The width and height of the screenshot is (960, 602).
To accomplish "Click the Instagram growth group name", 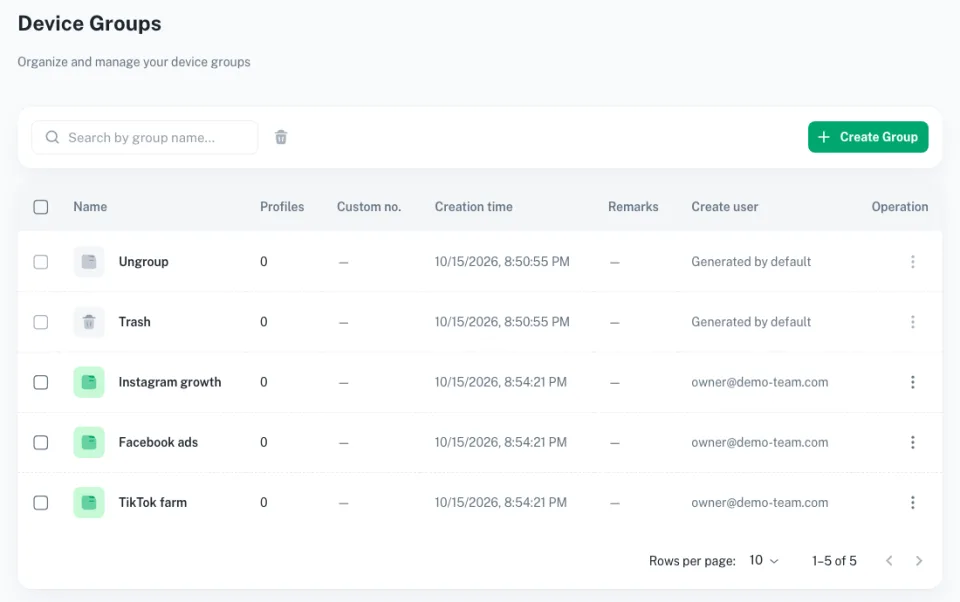I will coord(170,382).
